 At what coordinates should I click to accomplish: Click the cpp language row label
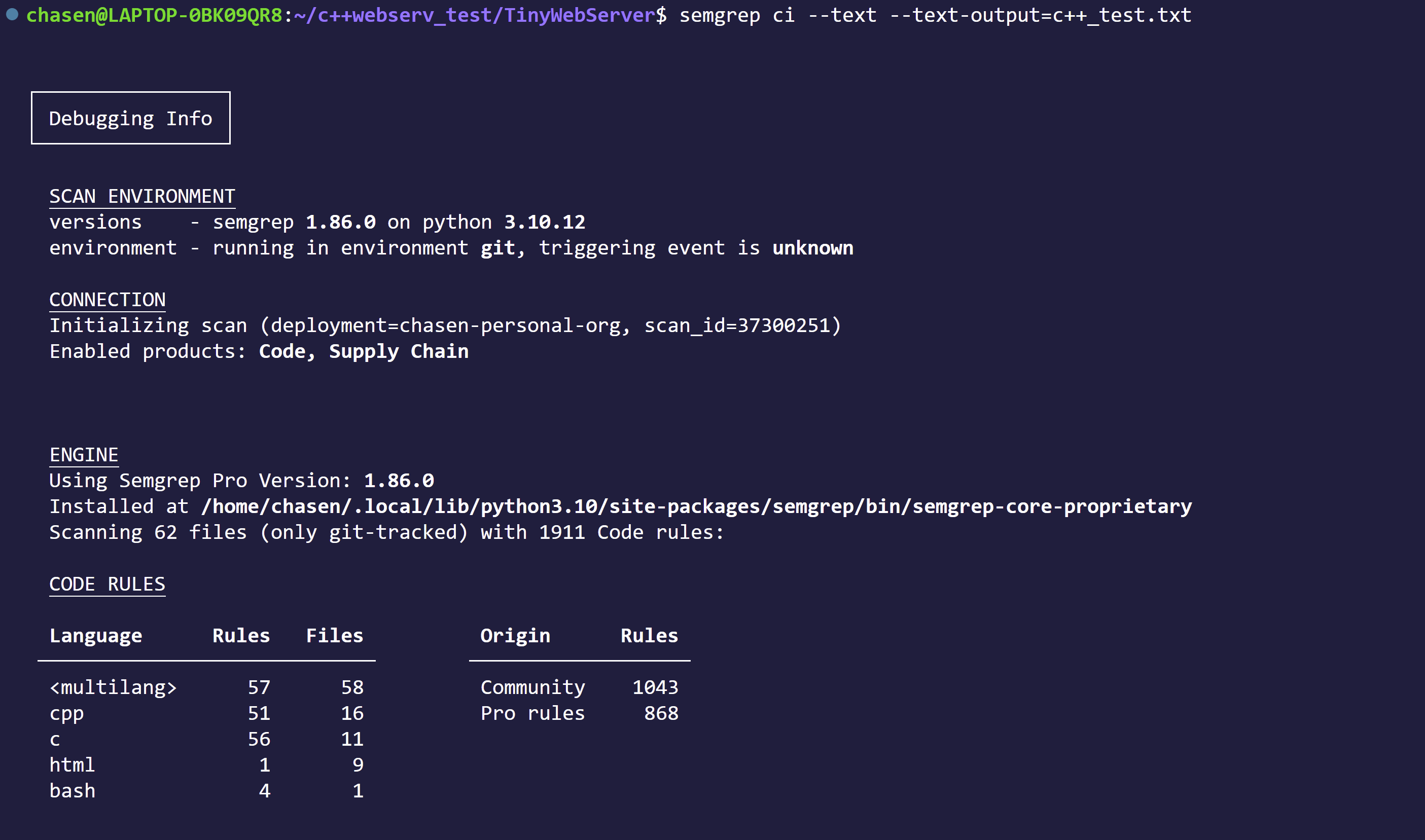(x=67, y=713)
